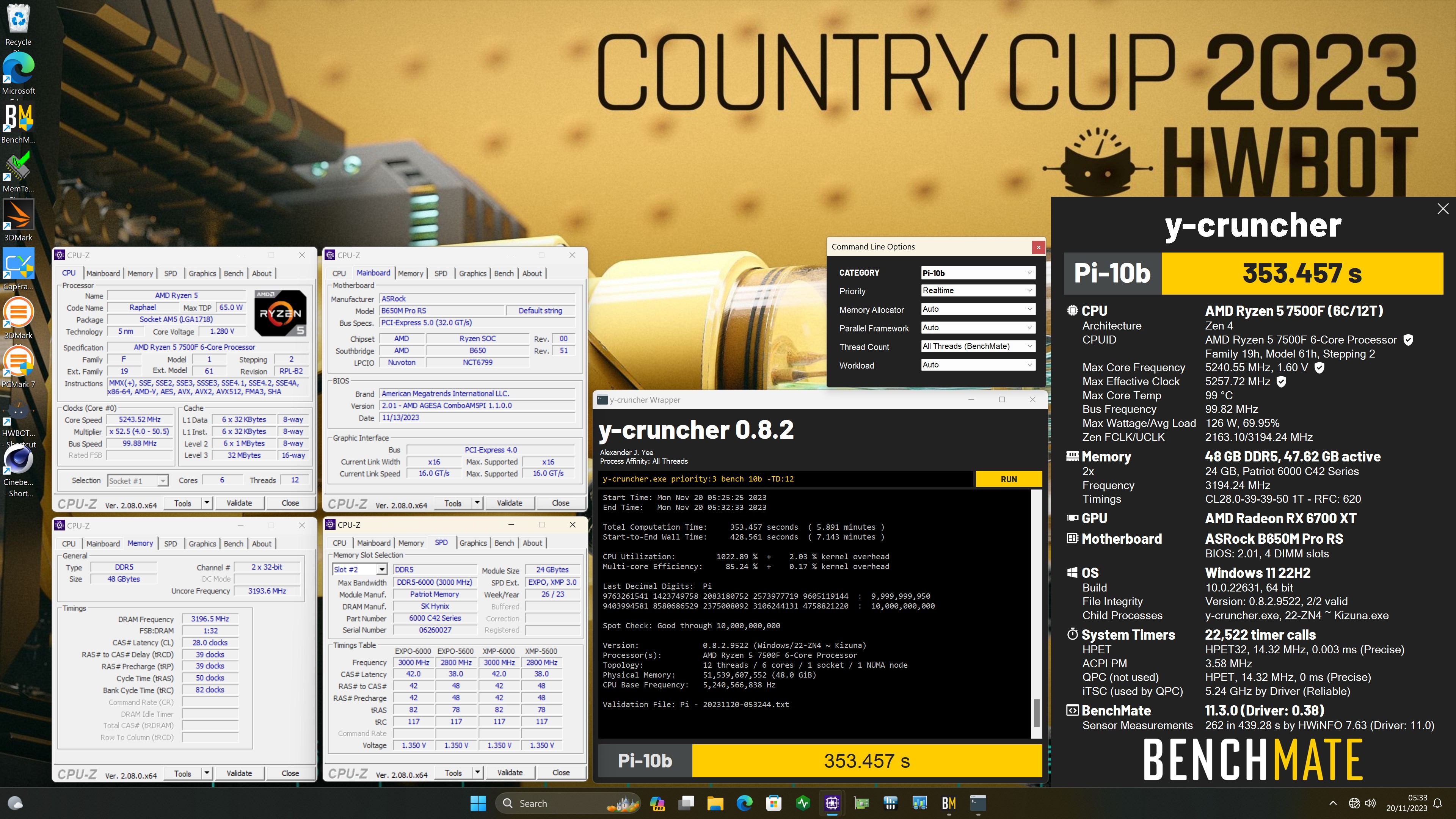
Task: Open Microsoft Store from the taskbar
Action: [774, 803]
